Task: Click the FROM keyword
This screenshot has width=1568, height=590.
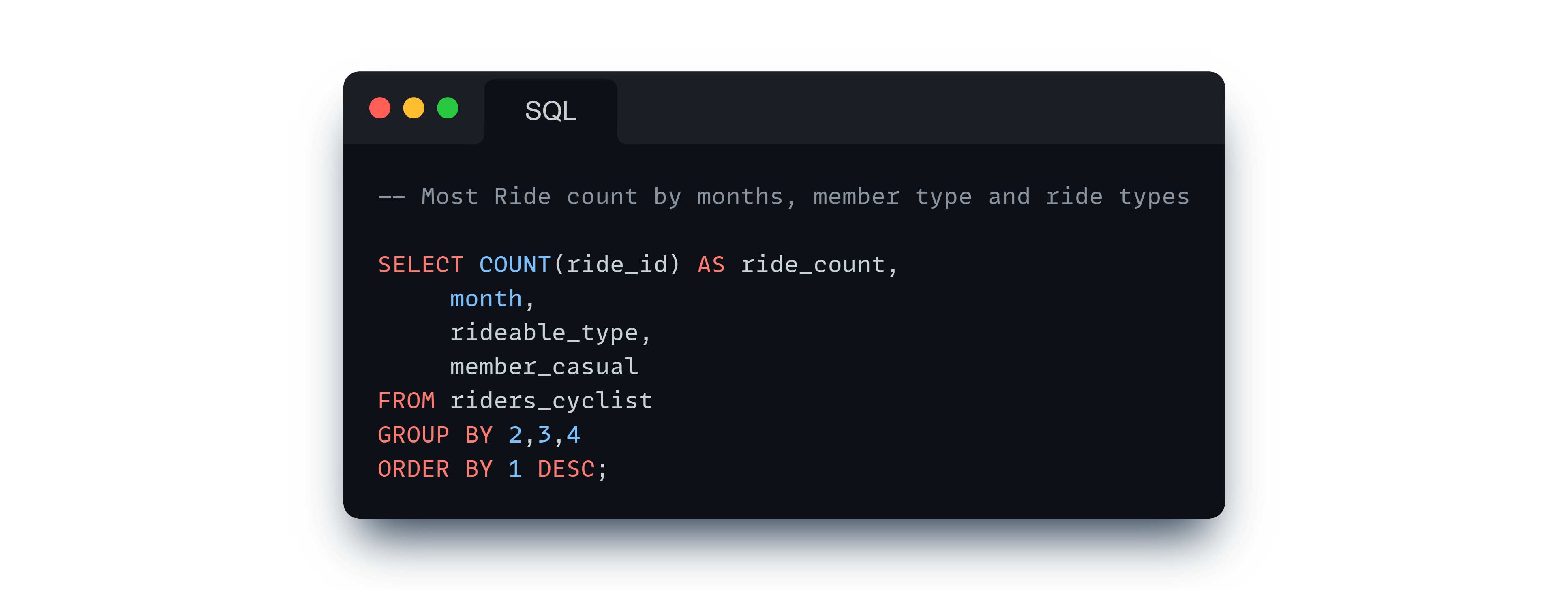Action: tap(406, 401)
